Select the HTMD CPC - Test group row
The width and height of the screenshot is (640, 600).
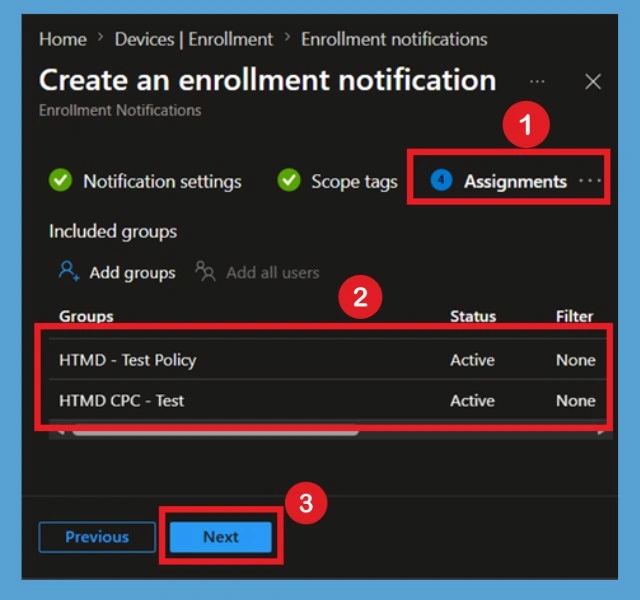coord(327,400)
